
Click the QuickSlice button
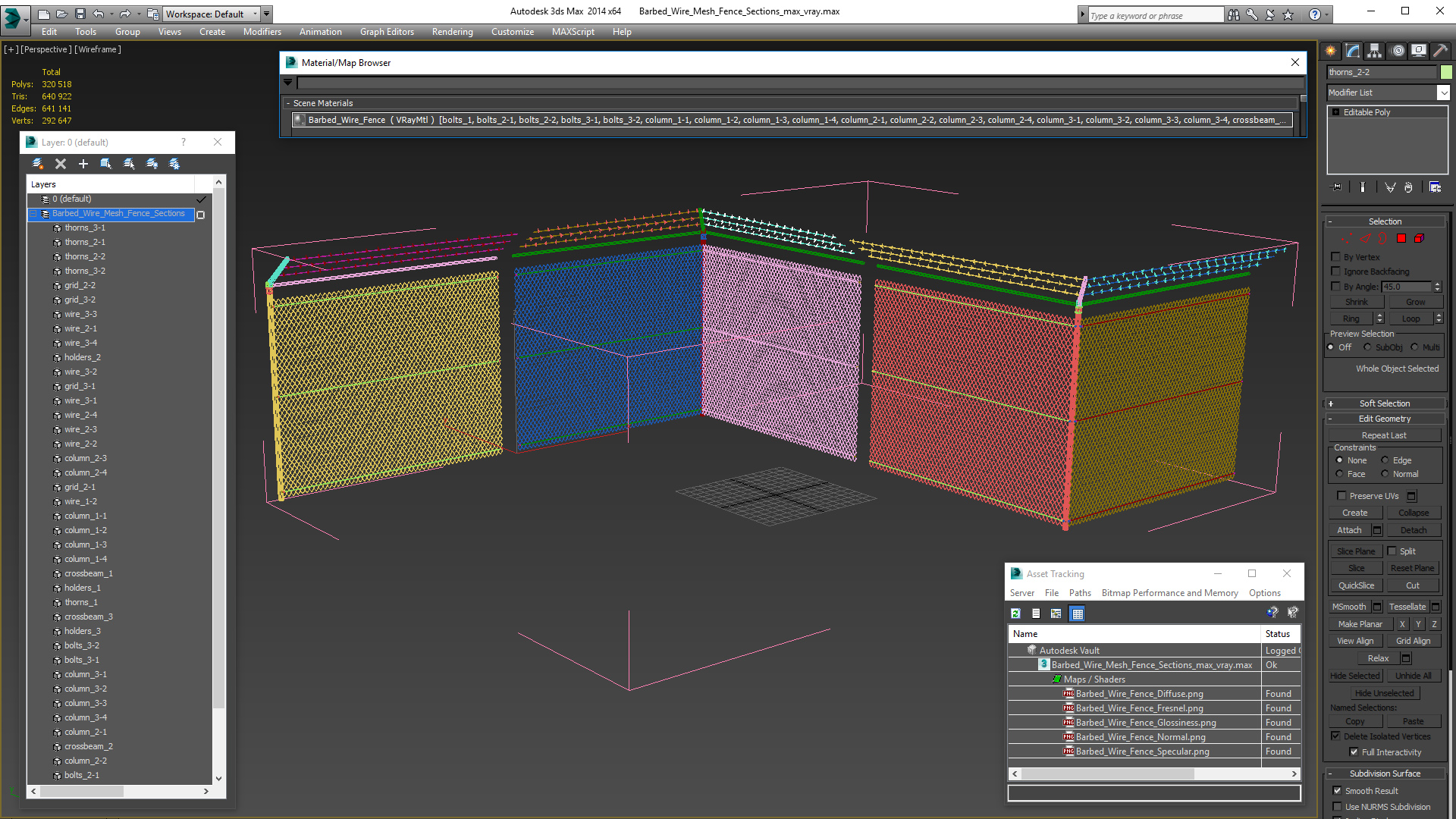point(1356,585)
